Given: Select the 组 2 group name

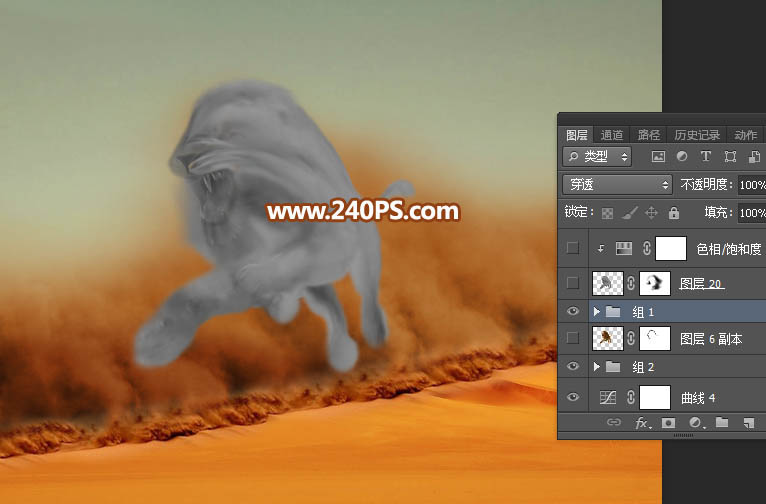Looking at the screenshot, I should coord(643,367).
